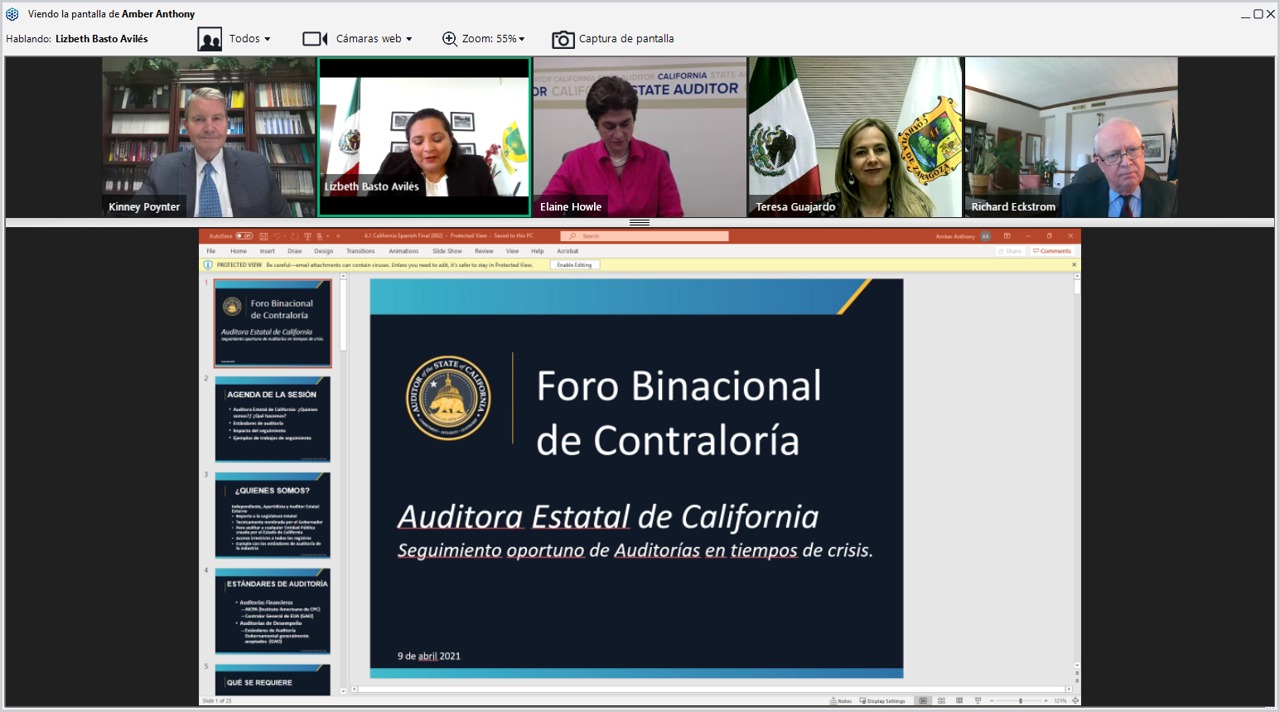Click the webcam camera icon
The width and height of the screenshot is (1280, 712).
coord(315,39)
